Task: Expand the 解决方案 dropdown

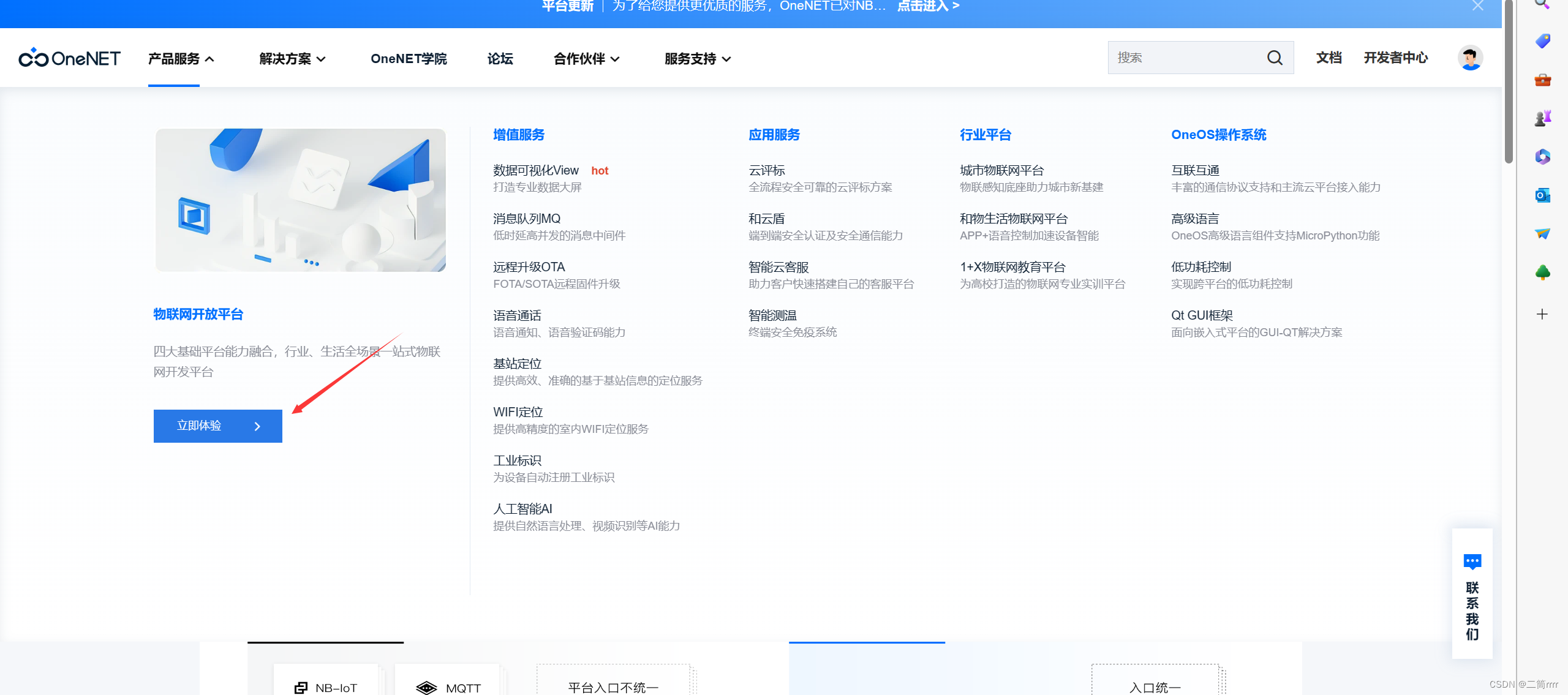Action: [292, 59]
